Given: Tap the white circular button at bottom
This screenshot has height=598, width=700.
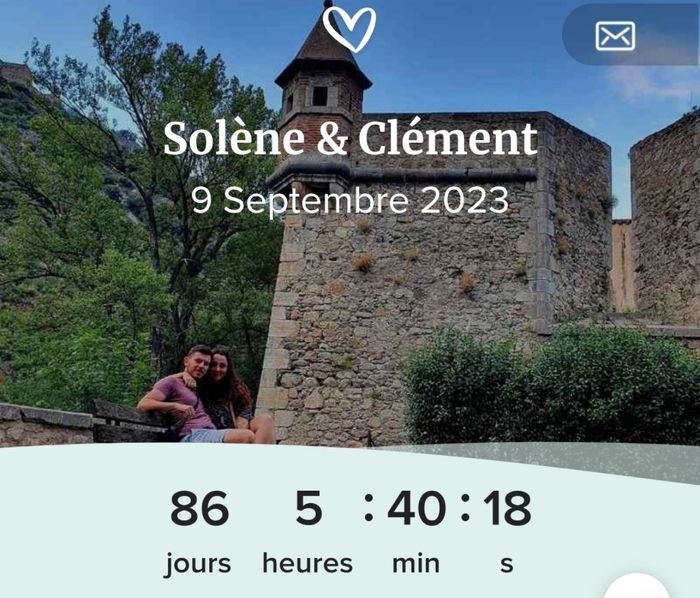Looking at the screenshot, I should pyautogui.click(x=637, y=586).
